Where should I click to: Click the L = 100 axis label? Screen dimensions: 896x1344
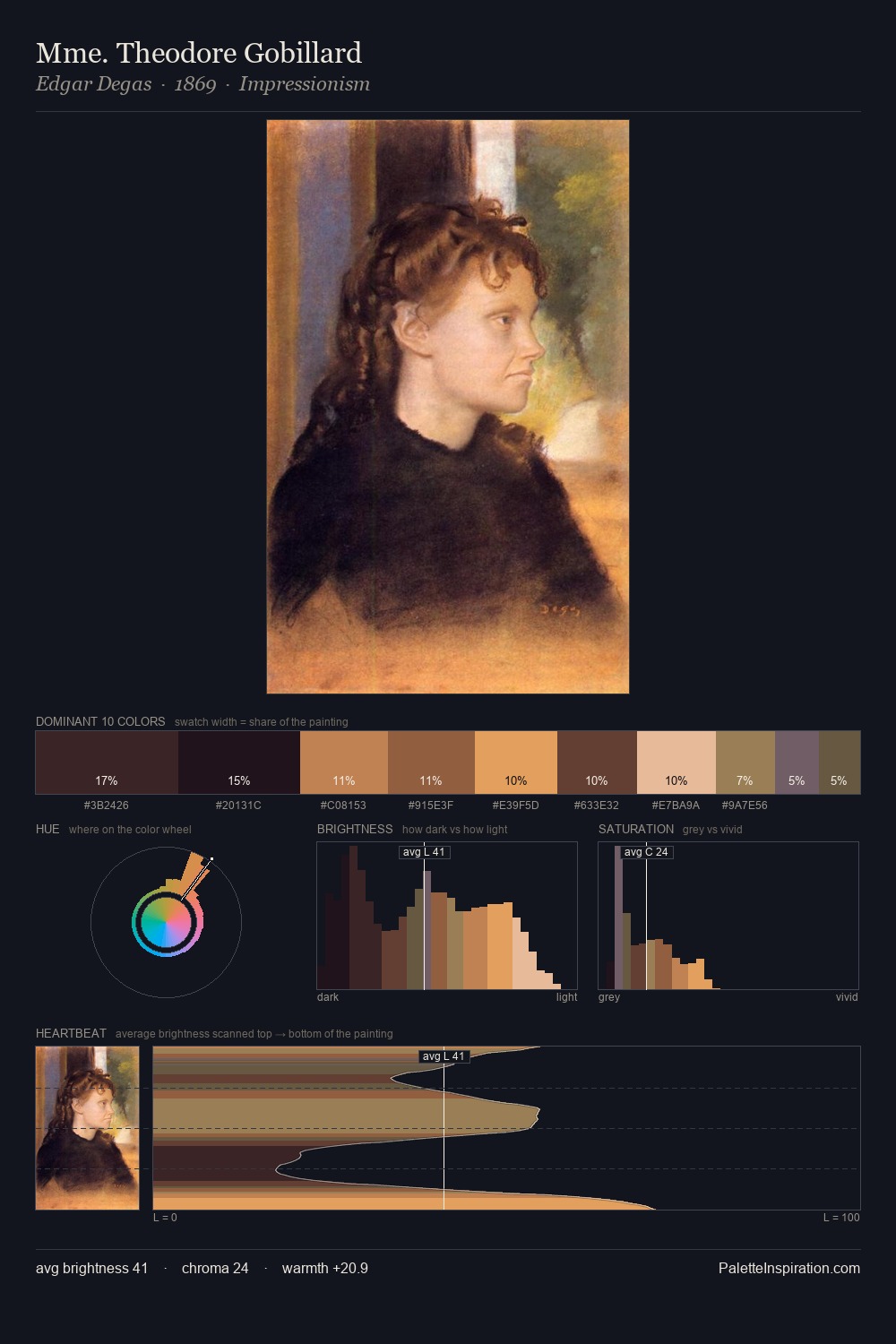[x=841, y=1218]
